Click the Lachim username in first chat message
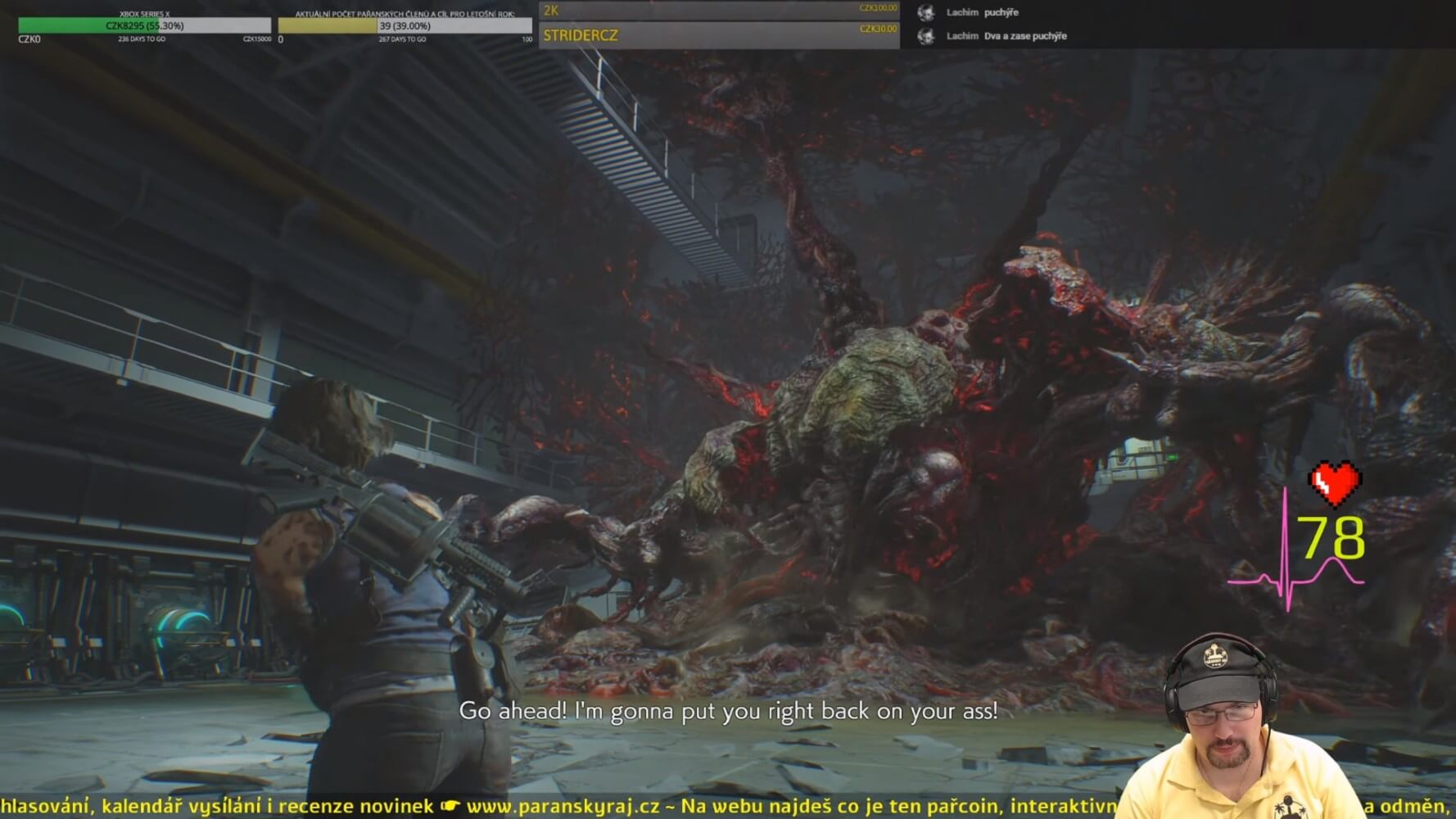 962,12
